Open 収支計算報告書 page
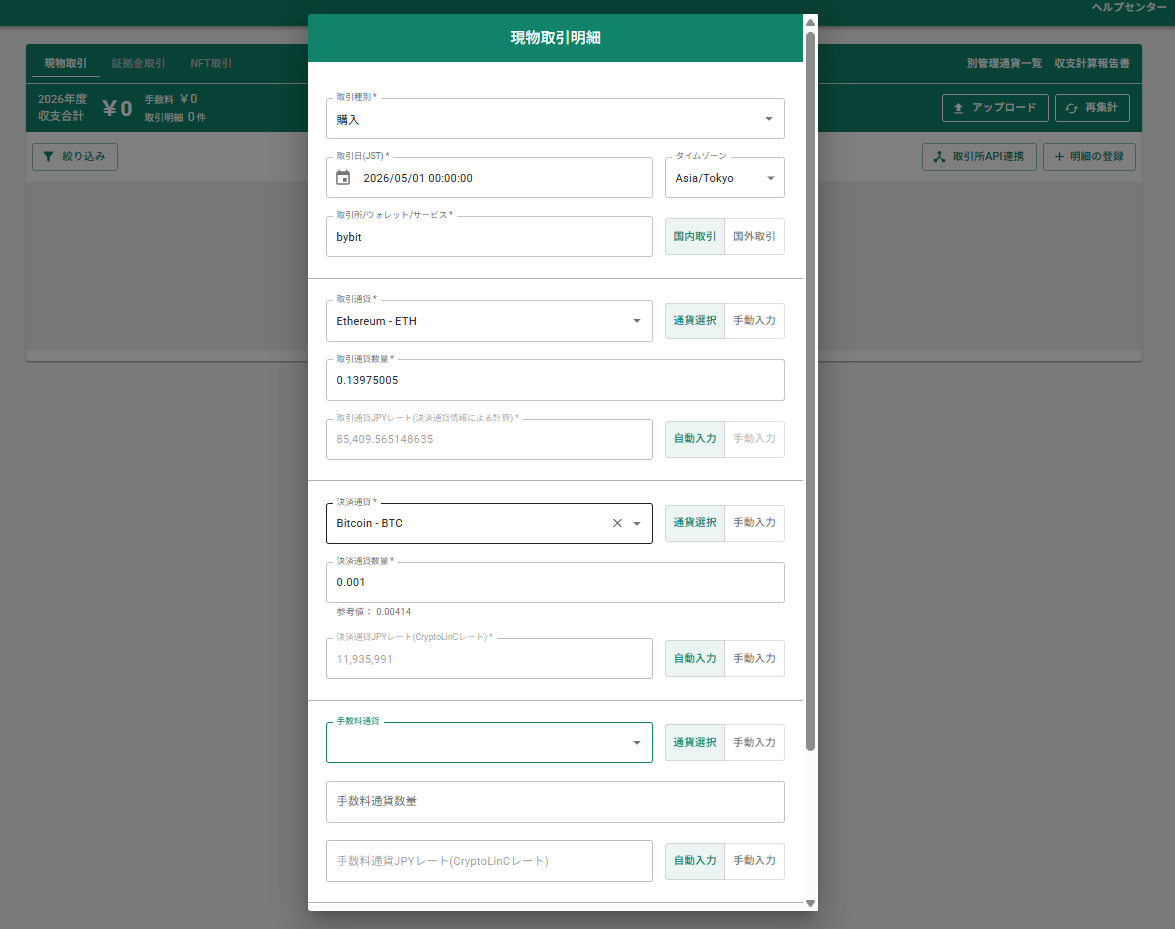Viewport: 1175px width, 929px height. (x=1092, y=64)
